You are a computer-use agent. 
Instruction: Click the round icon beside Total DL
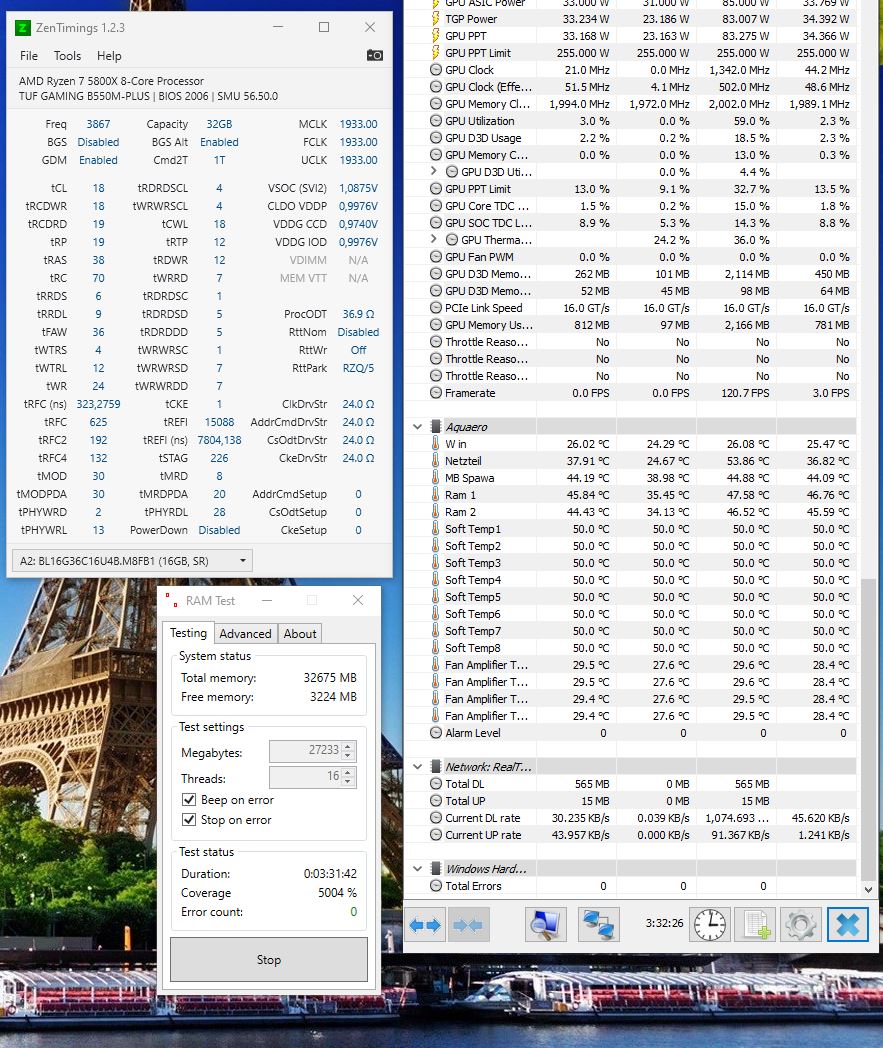coord(436,784)
